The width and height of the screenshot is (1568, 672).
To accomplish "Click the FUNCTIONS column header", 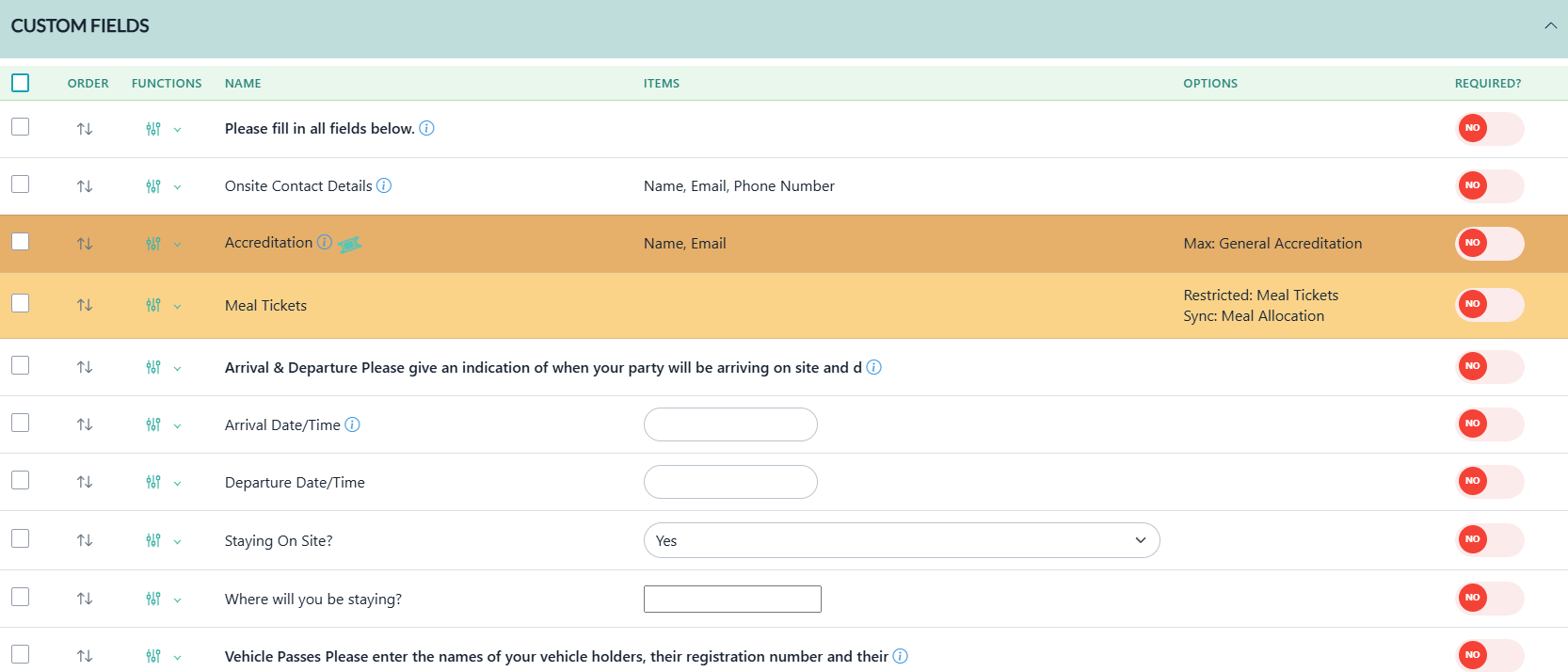I will click(x=167, y=83).
